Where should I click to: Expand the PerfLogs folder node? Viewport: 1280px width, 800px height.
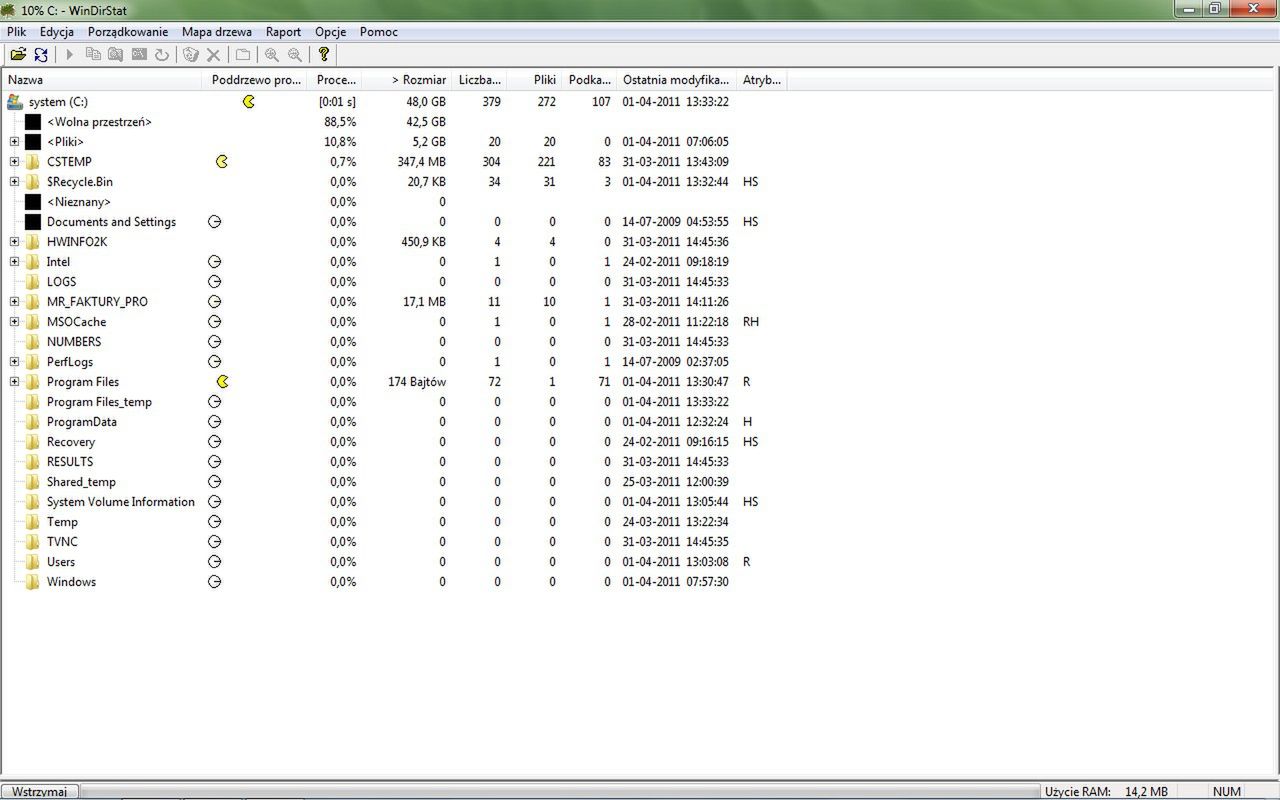[x=15, y=361]
